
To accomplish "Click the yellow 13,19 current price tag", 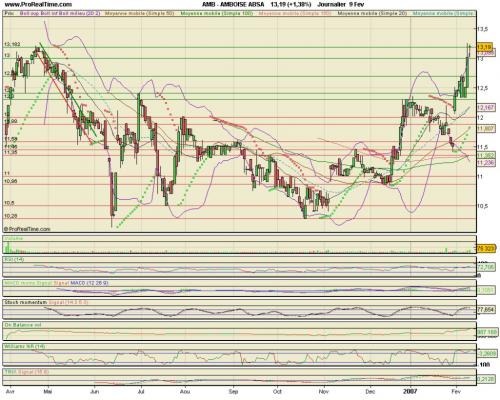I will [484, 47].
